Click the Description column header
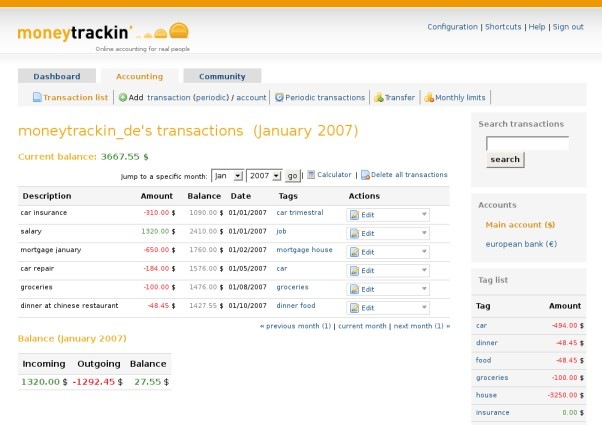Screen dimensions: 602x425 (47, 196)
